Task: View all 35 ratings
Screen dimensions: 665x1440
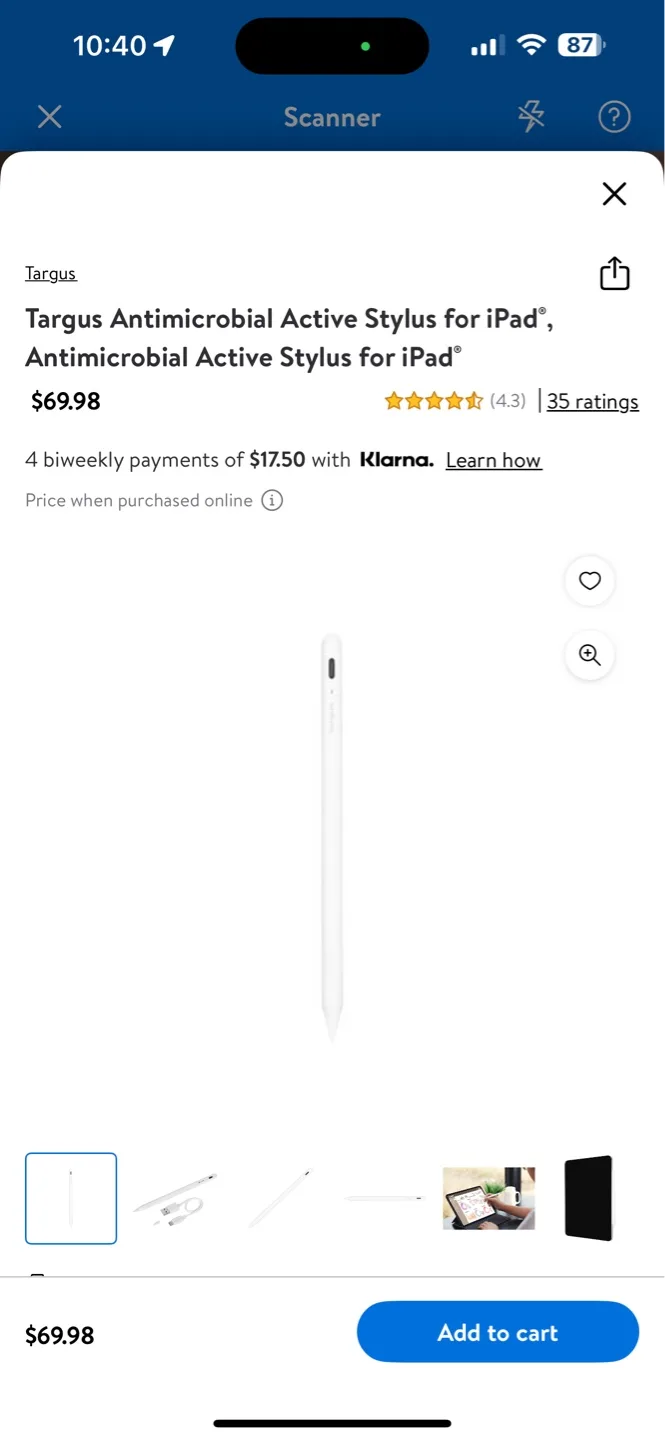Action: tap(592, 401)
